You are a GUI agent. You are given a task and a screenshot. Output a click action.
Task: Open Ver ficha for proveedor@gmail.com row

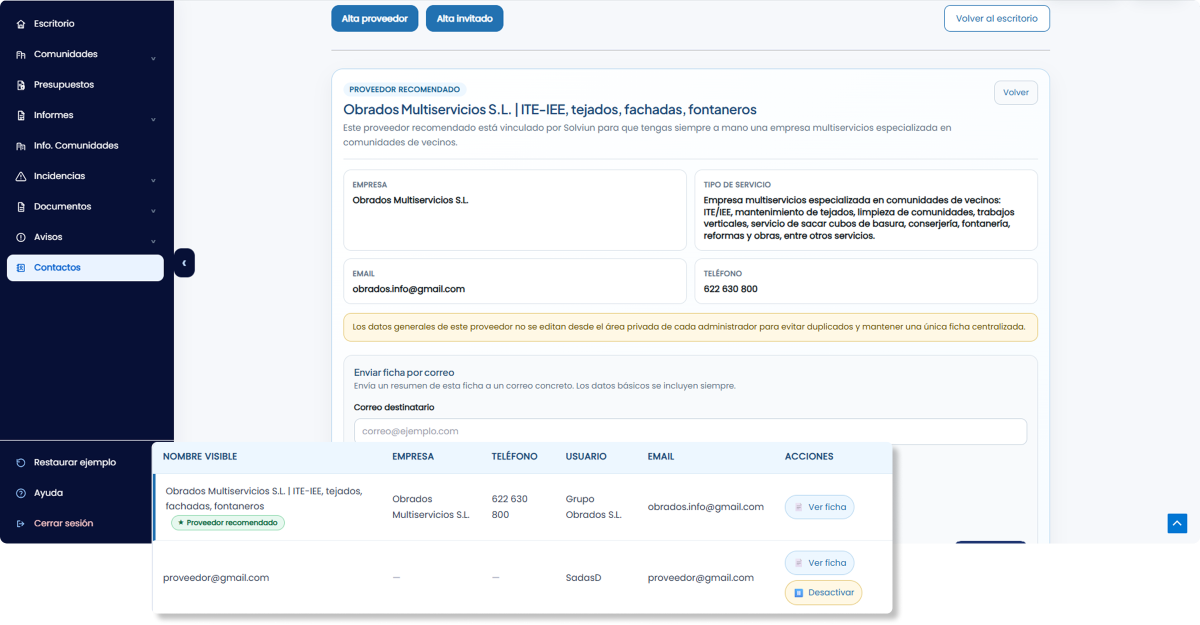(819, 563)
